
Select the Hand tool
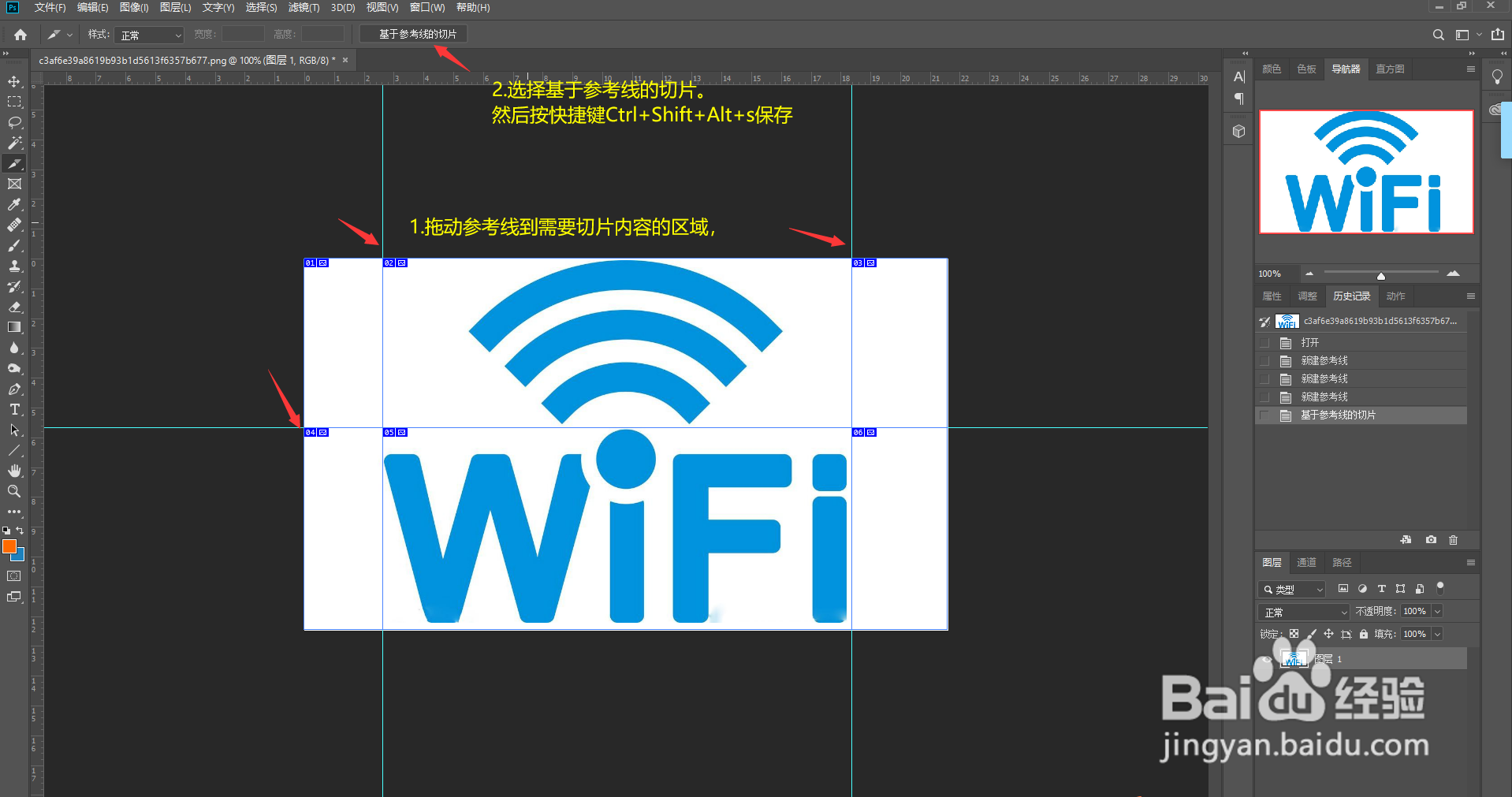click(x=14, y=471)
